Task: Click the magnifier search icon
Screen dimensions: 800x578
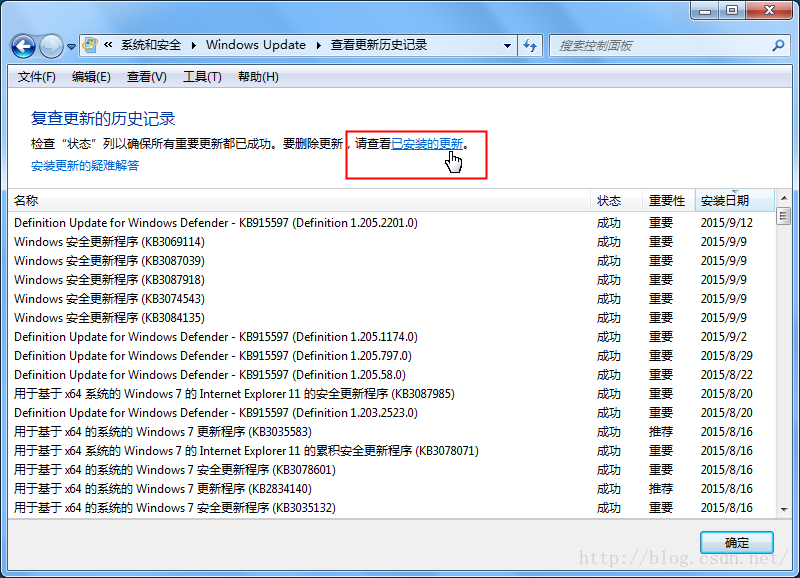Action: point(778,45)
